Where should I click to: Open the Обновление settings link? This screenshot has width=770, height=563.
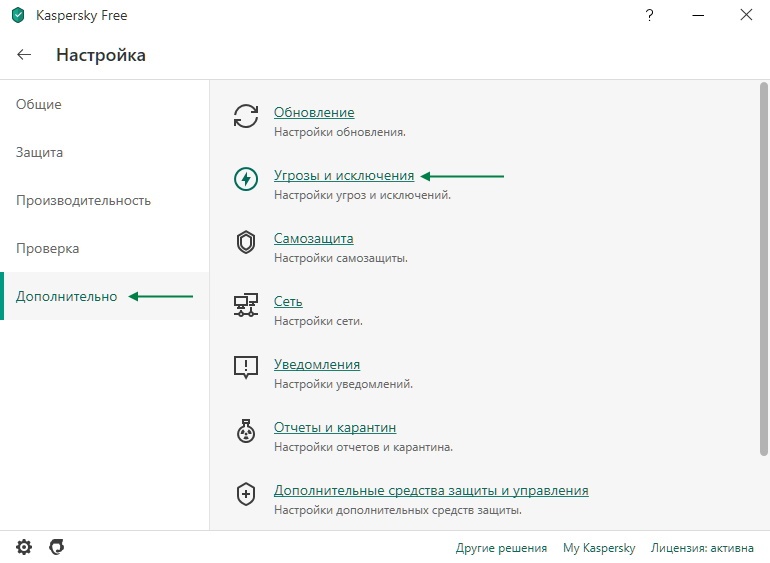point(314,113)
